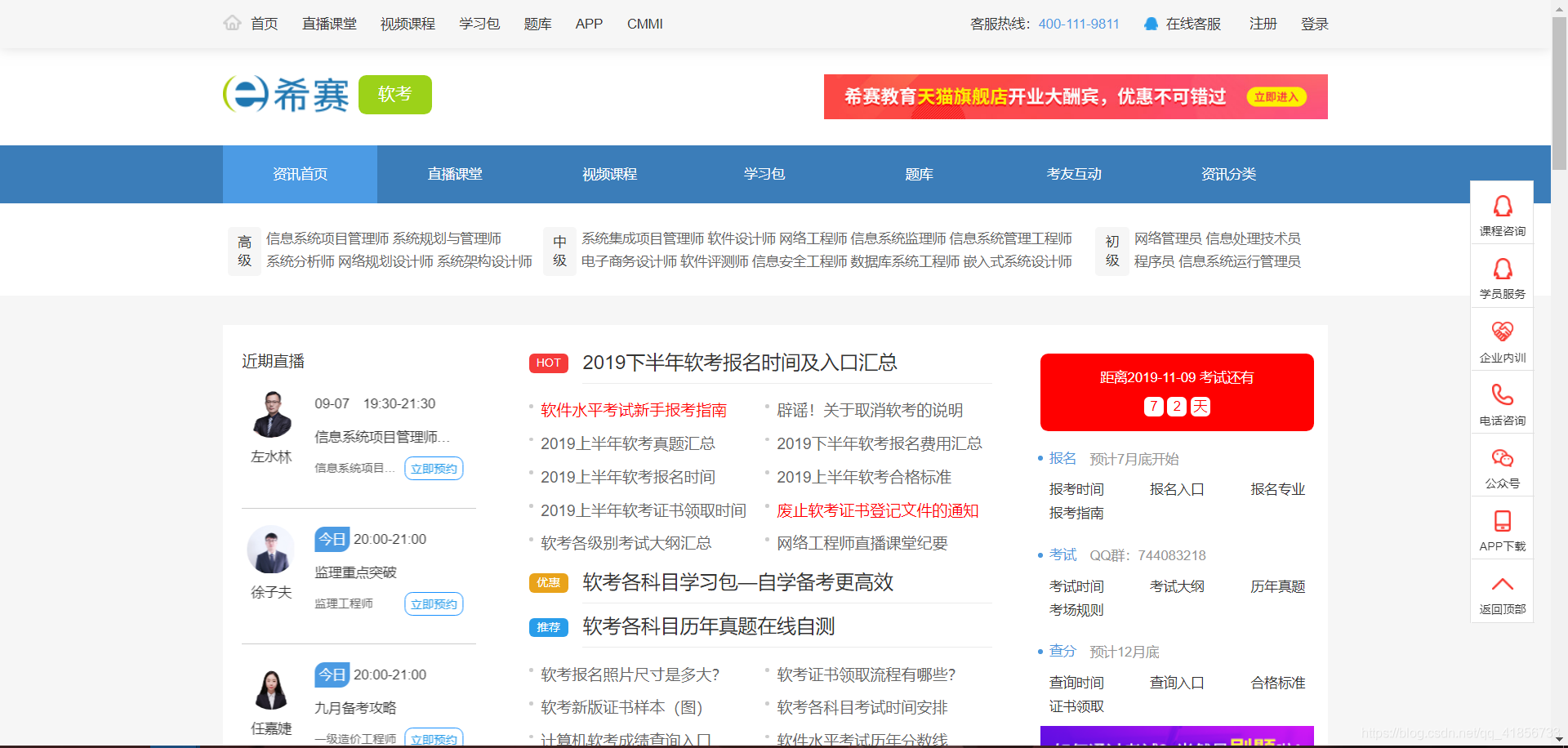Click 网络管理员 in 初级 category
Screen dimensions: 1568x748
pyautogui.click(x=1168, y=238)
